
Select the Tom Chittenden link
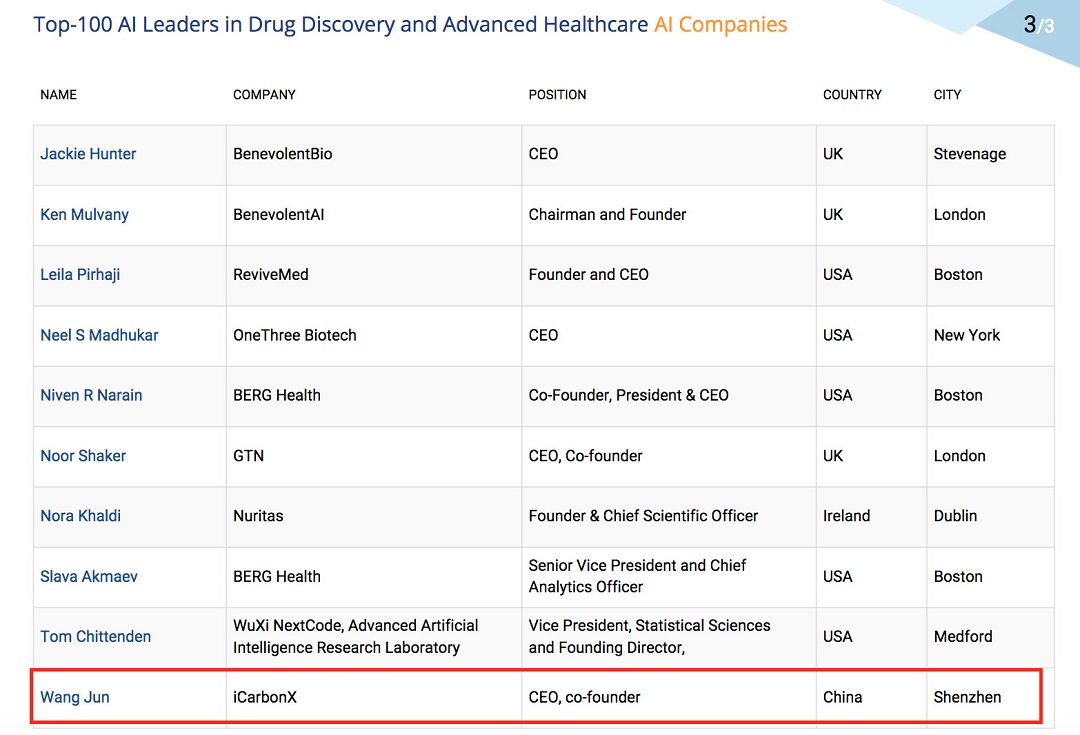[x=95, y=636]
